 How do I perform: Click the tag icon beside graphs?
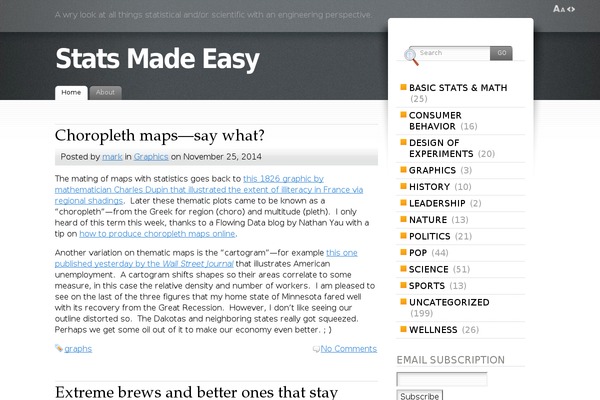[59, 348]
